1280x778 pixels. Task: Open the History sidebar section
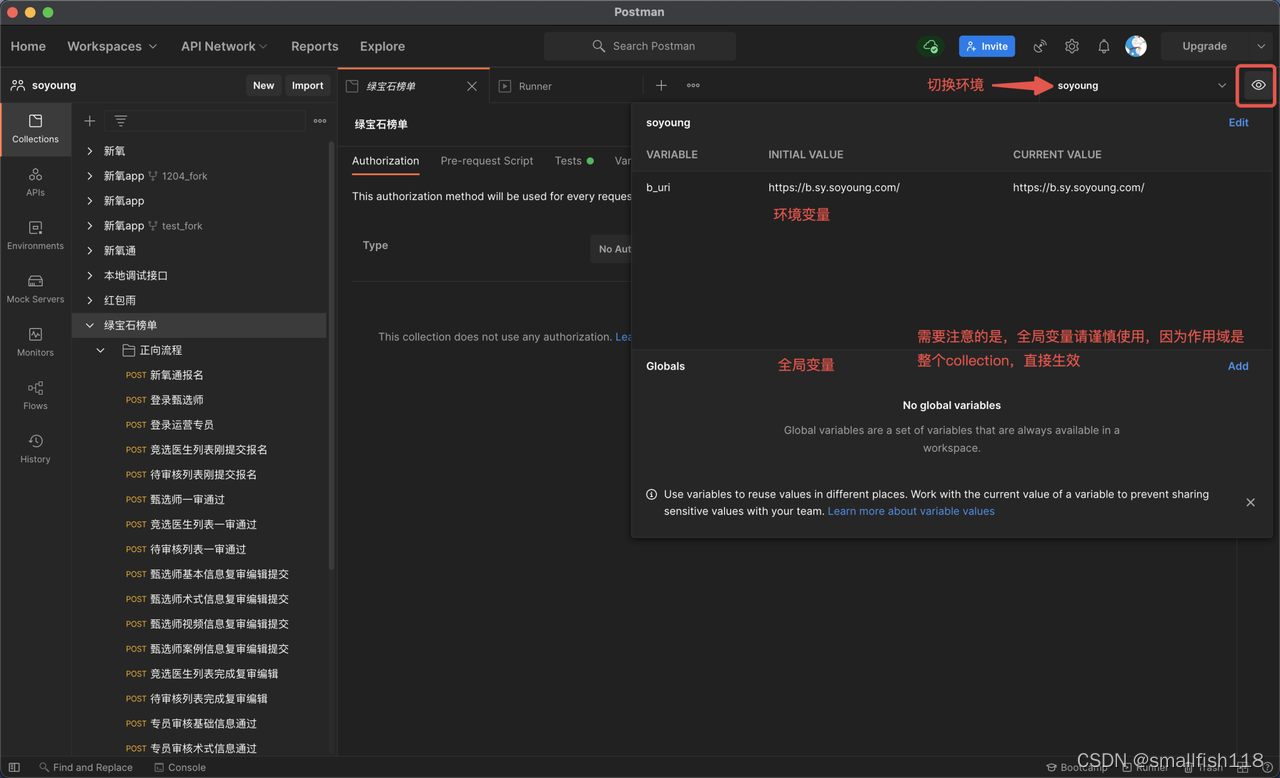[35, 449]
